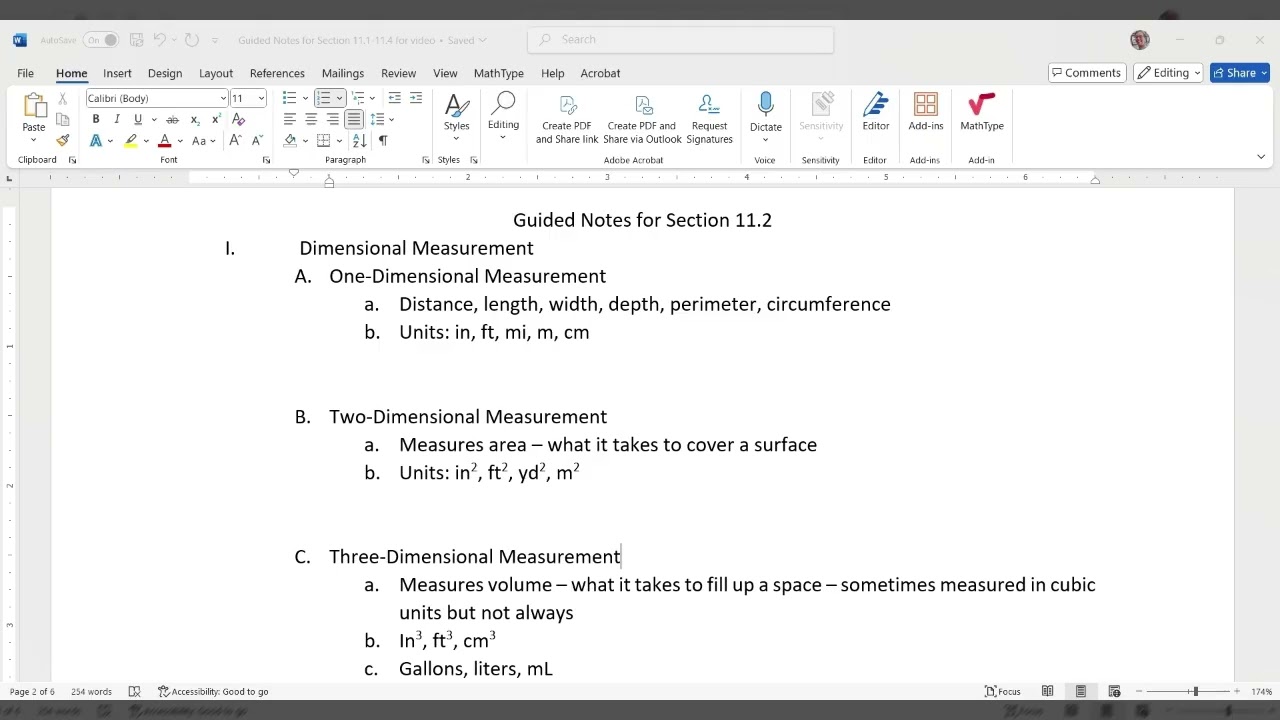The image size is (1280, 720).
Task: Click the user account profile picture
Action: pyautogui.click(x=1140, y=40)
